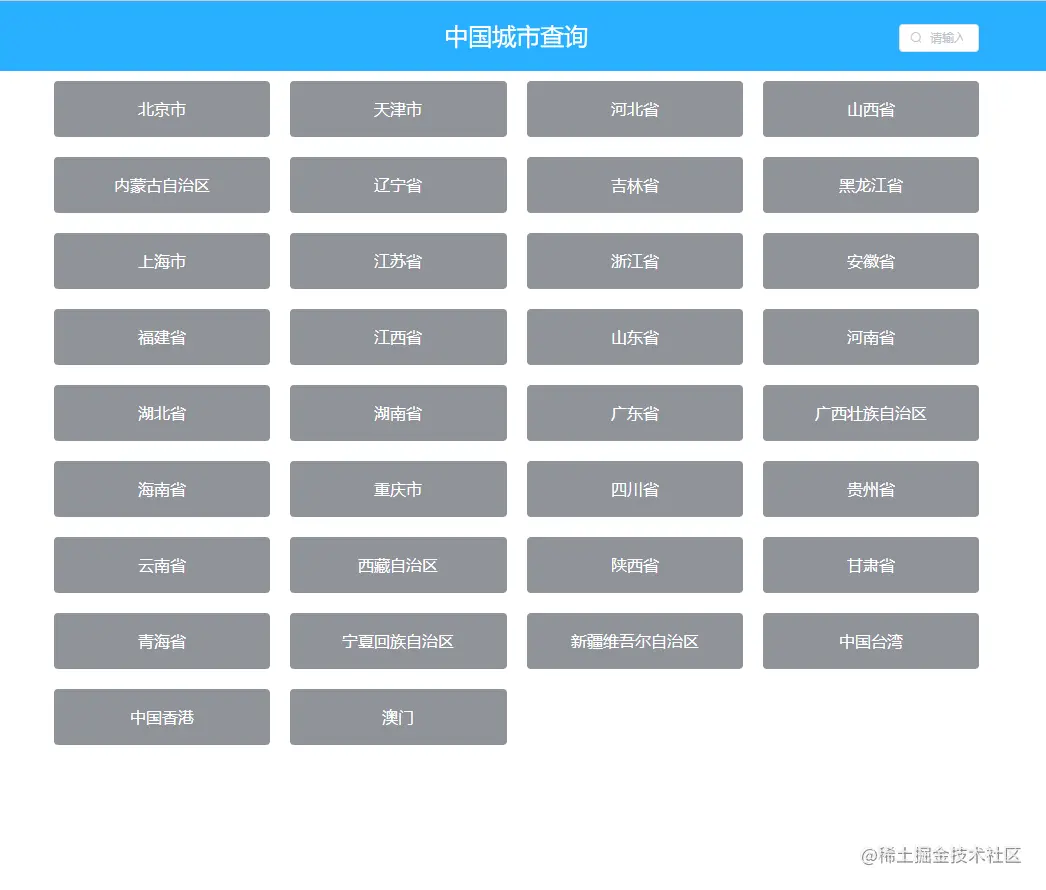Open 西藏自治区
1046x890 pixels.
[x=398, y=566]
